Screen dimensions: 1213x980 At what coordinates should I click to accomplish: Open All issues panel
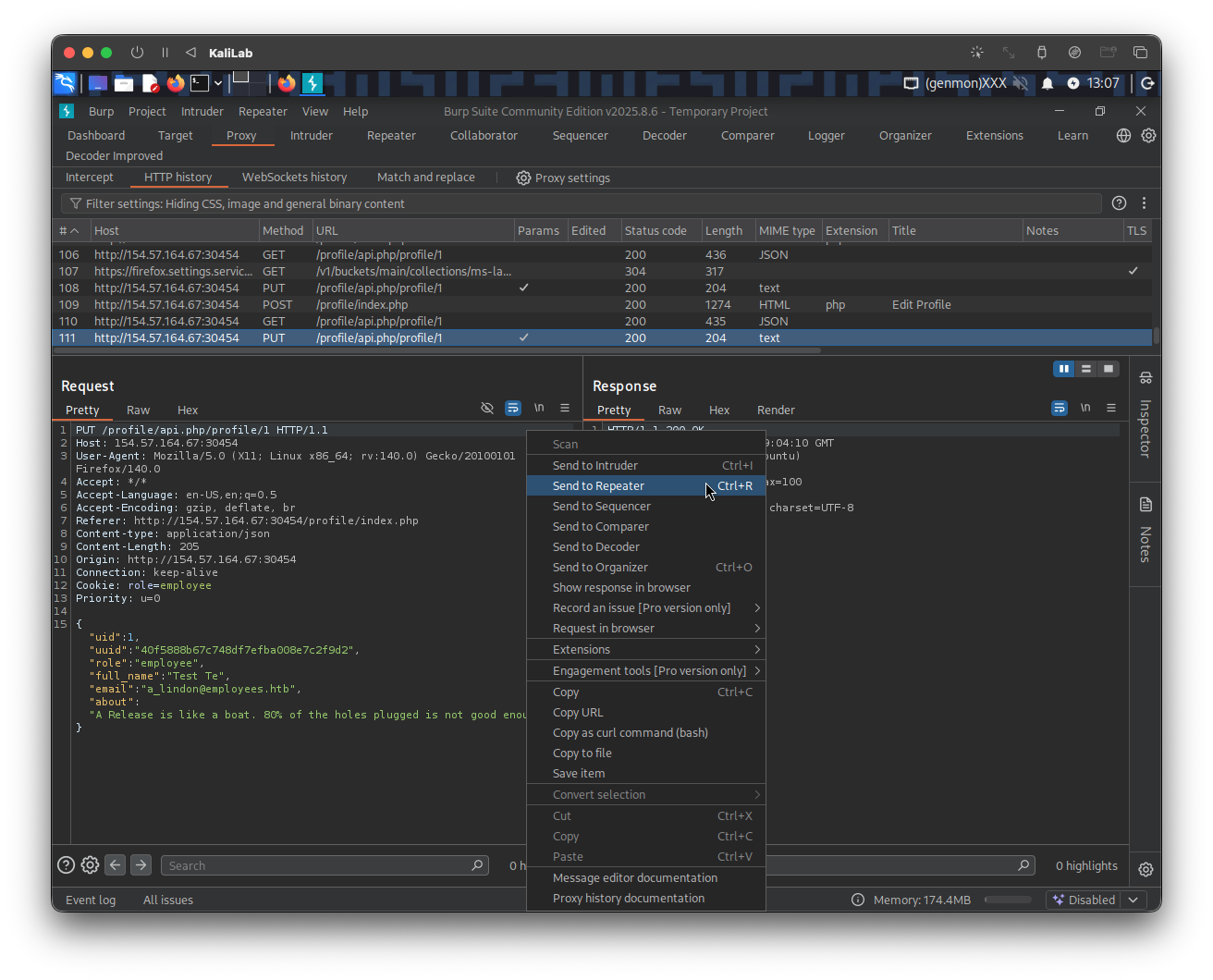pos(168,900)
